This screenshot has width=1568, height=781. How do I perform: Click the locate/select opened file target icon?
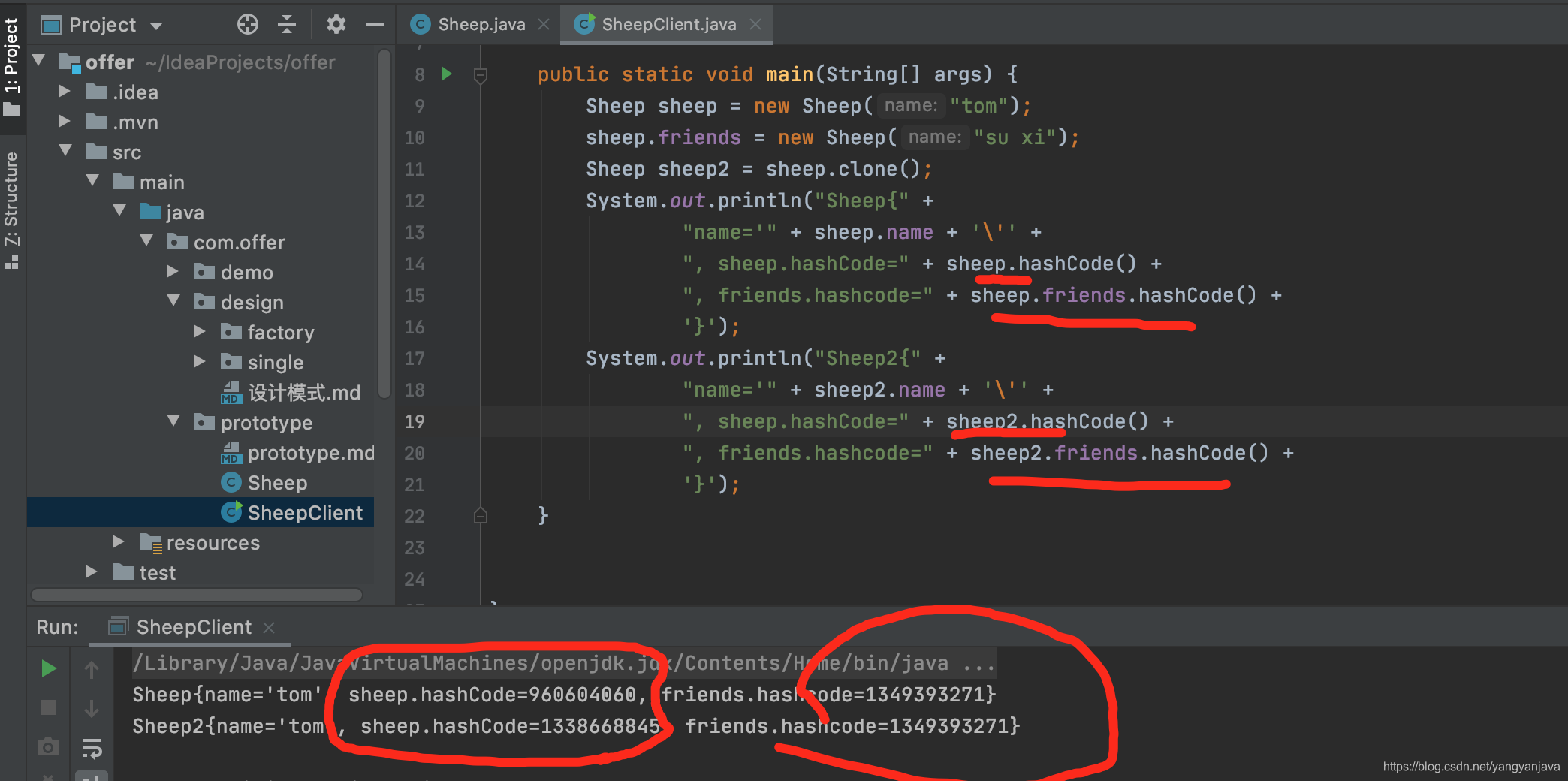[x=247, y=25]
